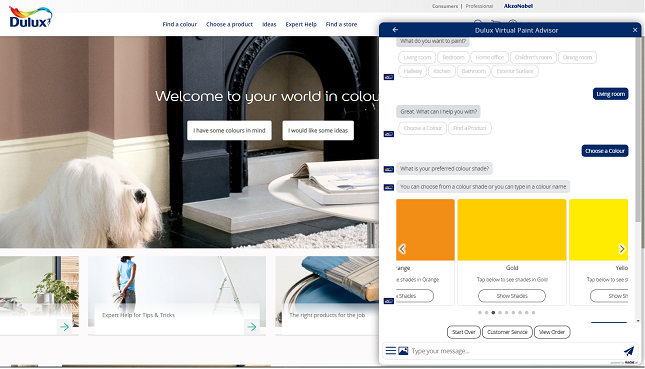Image resolution: width=645 pixels, height=369 pixels.
Task: Go back using chat header arrow
Action: (395, 30)
